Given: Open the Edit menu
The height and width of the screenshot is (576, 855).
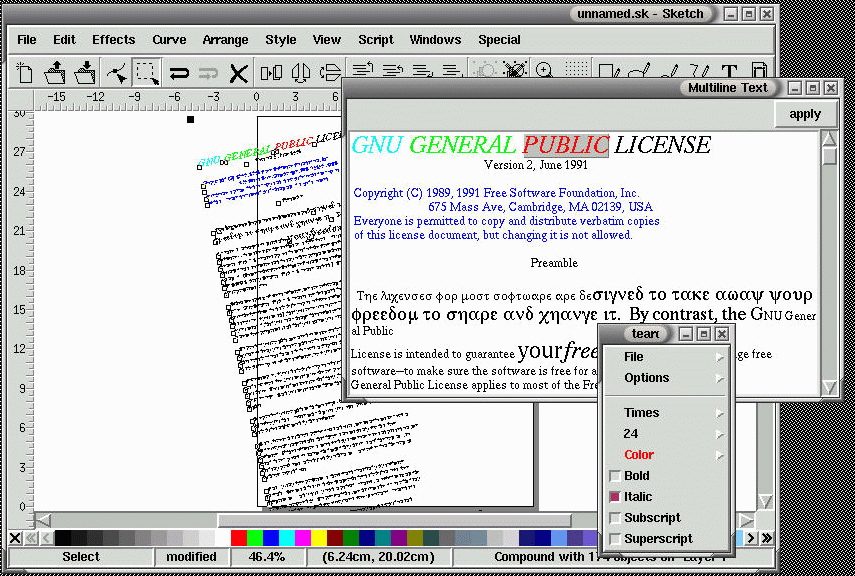Looking at the screenshot, I should click(x=64, y=40).
